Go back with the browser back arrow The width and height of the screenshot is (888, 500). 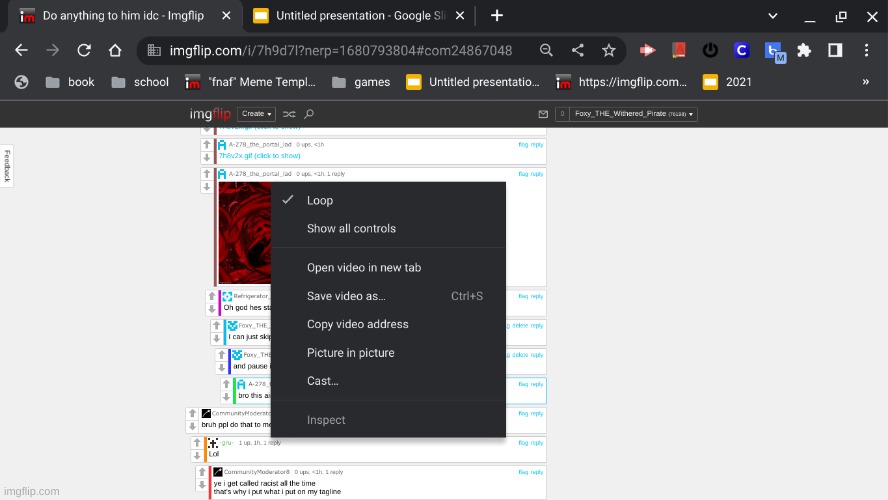click(21, 50)
